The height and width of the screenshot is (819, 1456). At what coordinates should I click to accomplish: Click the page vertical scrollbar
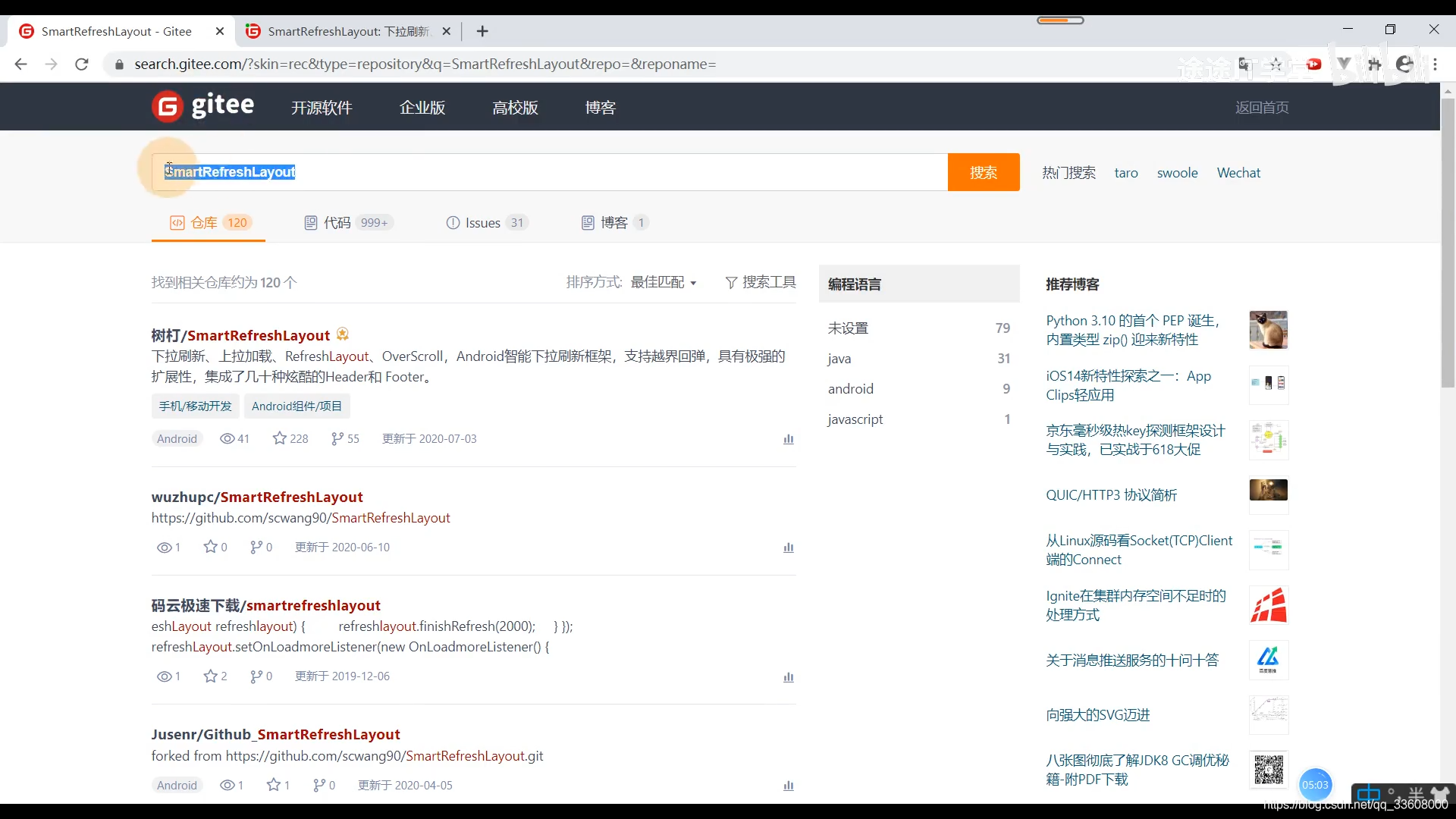click(1448, 243)
